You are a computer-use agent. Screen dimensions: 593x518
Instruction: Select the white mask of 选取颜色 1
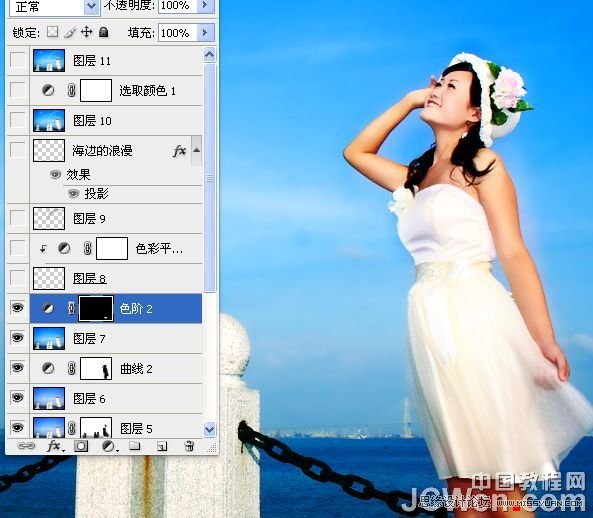(x=96, y=90)
